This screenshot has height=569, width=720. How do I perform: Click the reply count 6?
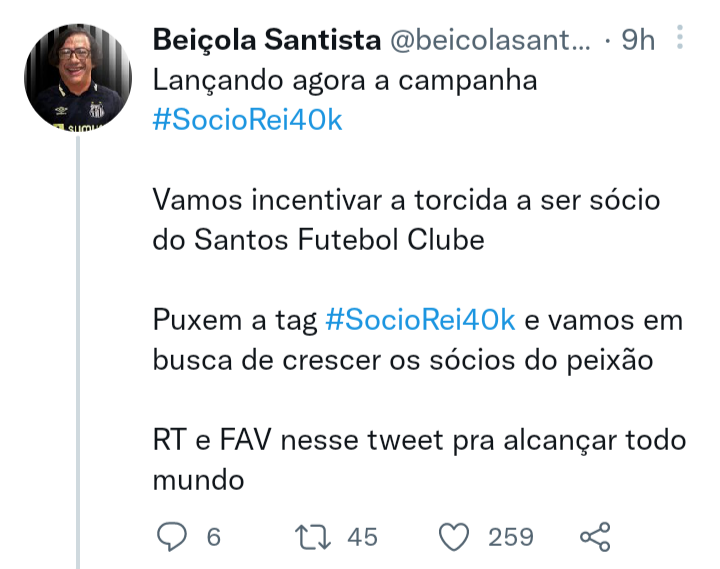tap(214, 537)
